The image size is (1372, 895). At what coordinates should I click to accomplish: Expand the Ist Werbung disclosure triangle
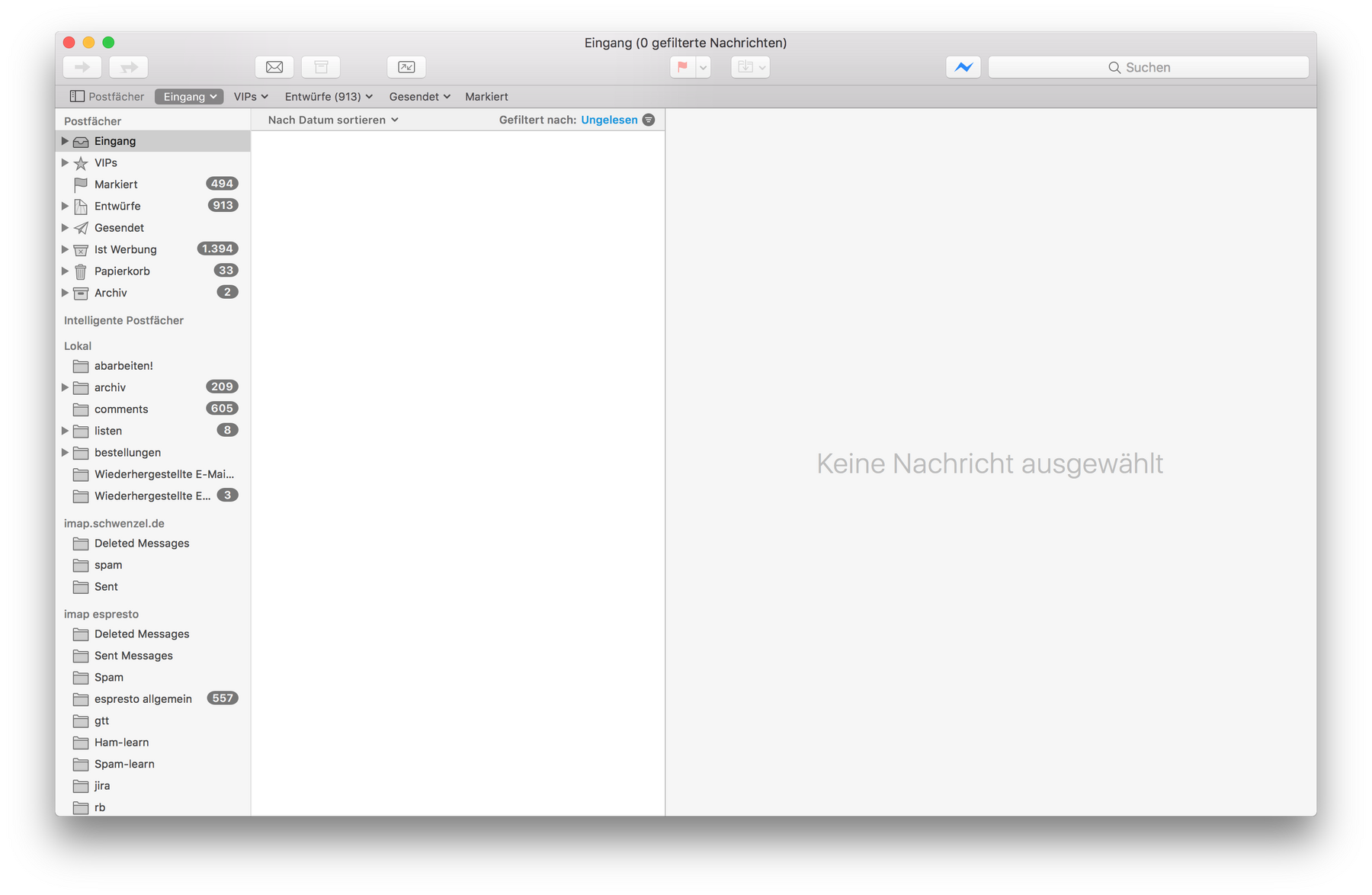click(x=65, y=249)
